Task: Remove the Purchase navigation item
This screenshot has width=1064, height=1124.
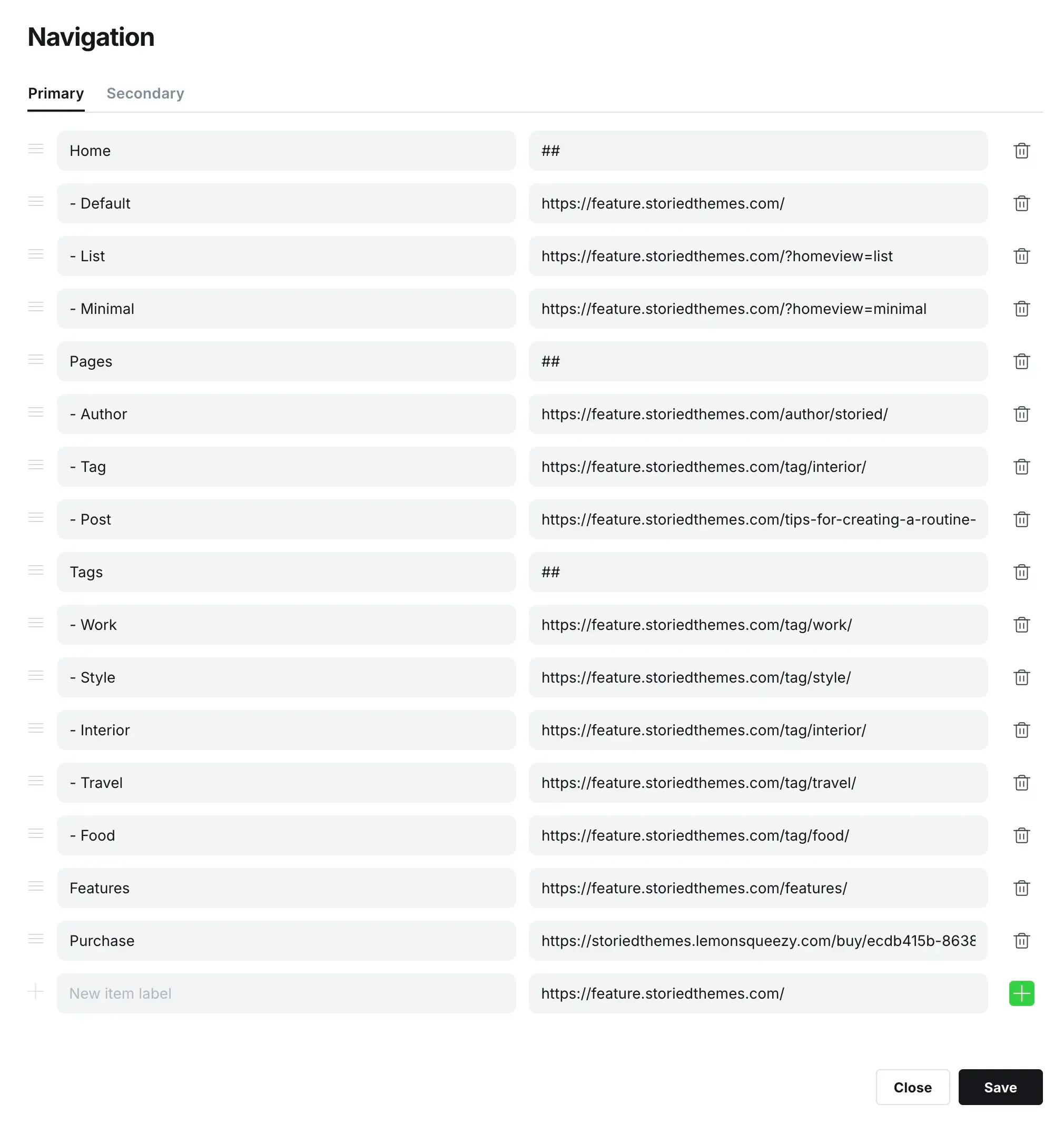Action: pos(1021,941)
